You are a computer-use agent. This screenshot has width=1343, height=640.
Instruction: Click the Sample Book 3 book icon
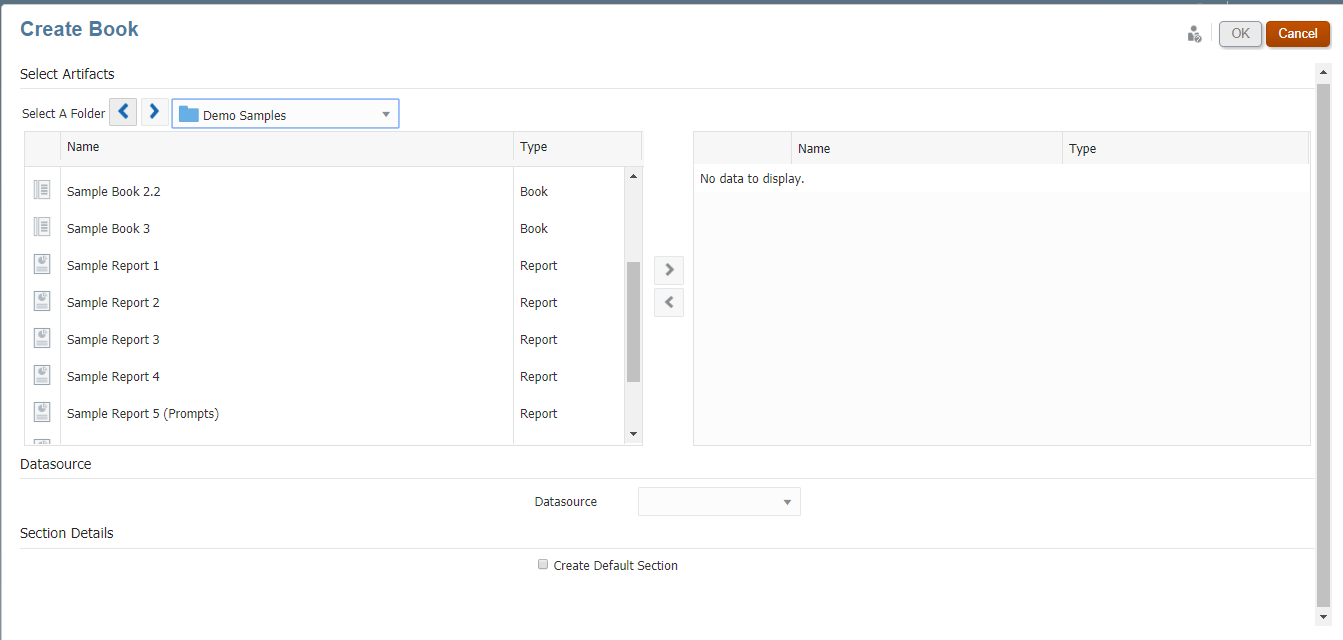42,227
